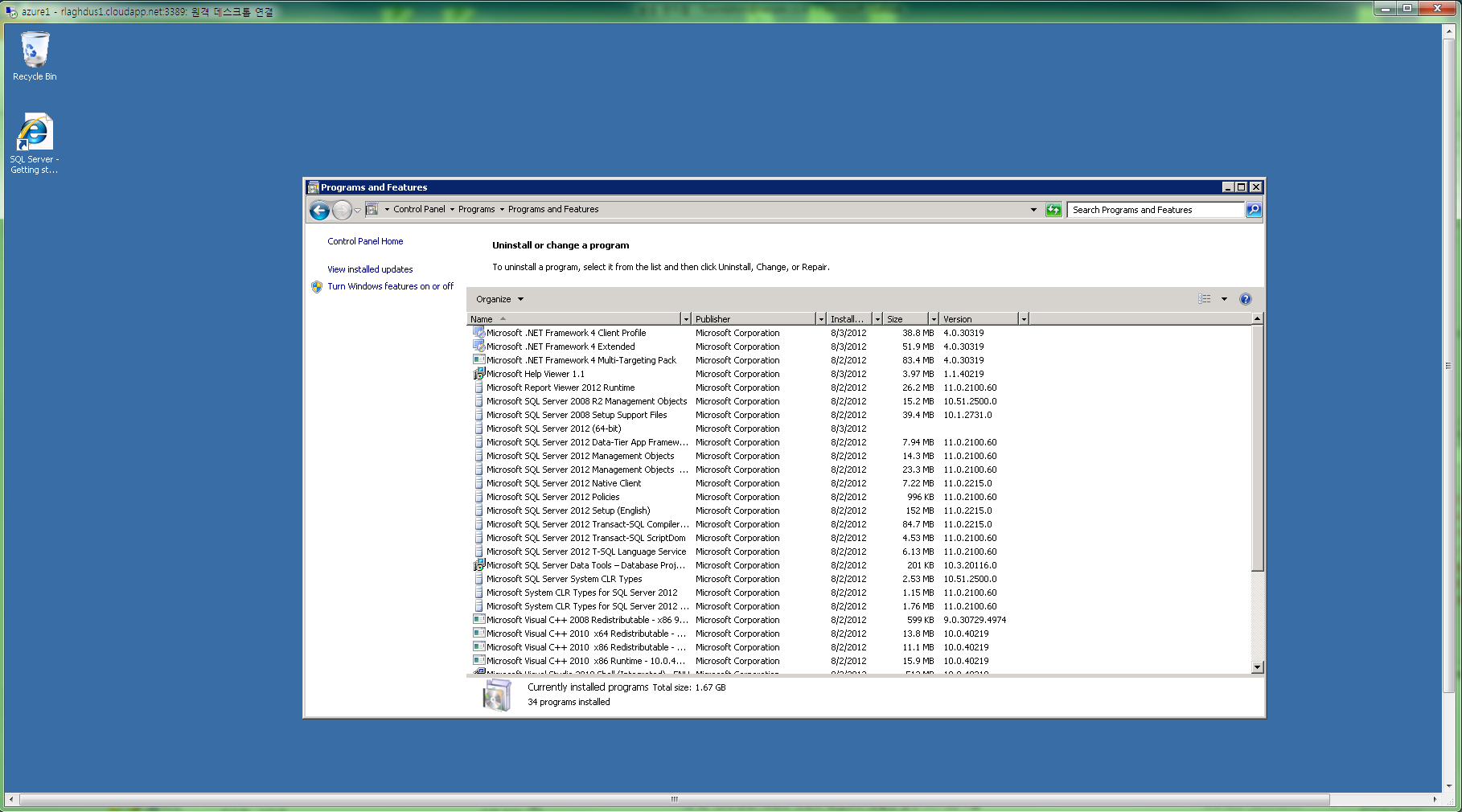Go back with the blue Back arrow
The image size is (1462, 812).
(319, 210)
